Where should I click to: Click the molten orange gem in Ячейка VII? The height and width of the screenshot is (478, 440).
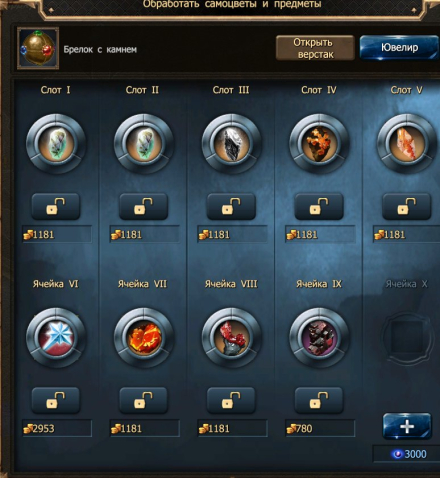(x=144, y=338)
